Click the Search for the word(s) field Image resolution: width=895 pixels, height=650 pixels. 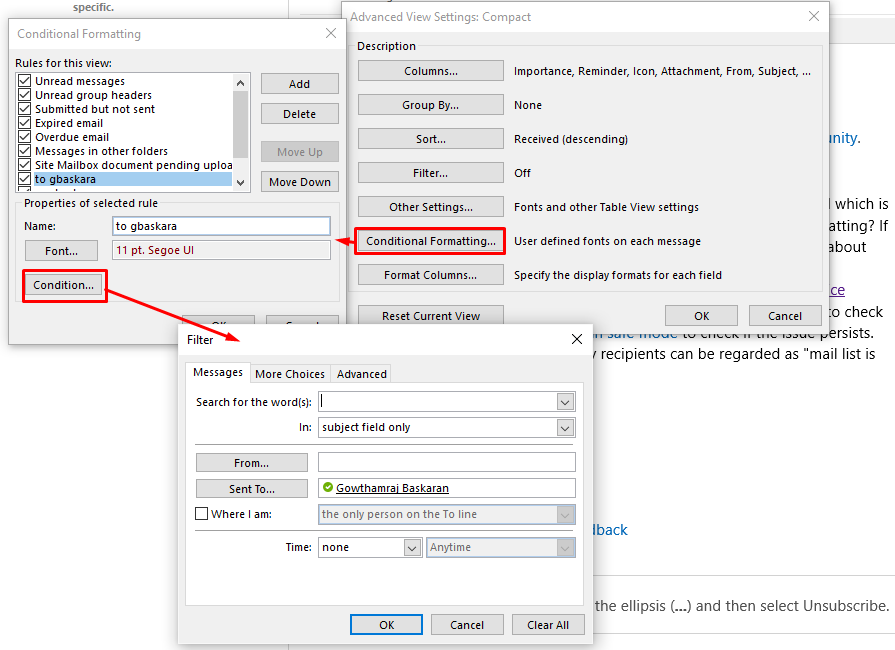[438, 402]
